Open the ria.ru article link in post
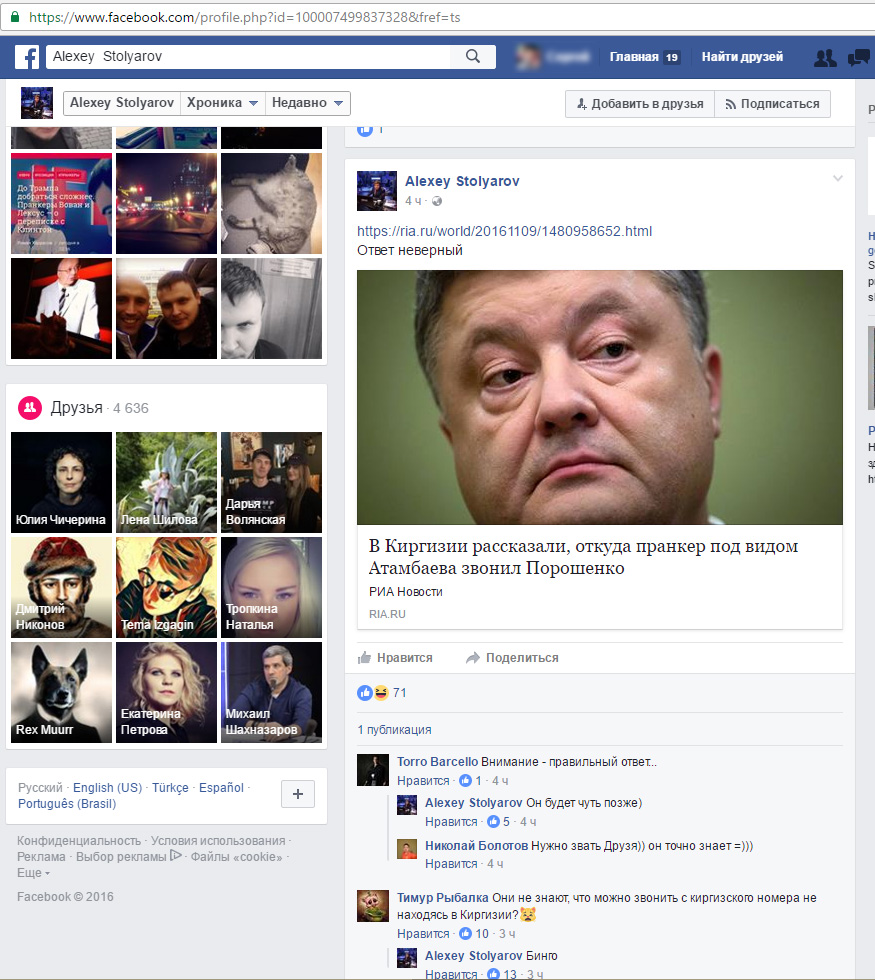Image resolution: width=875 pixels, height=980 pixels. (504, 231)
